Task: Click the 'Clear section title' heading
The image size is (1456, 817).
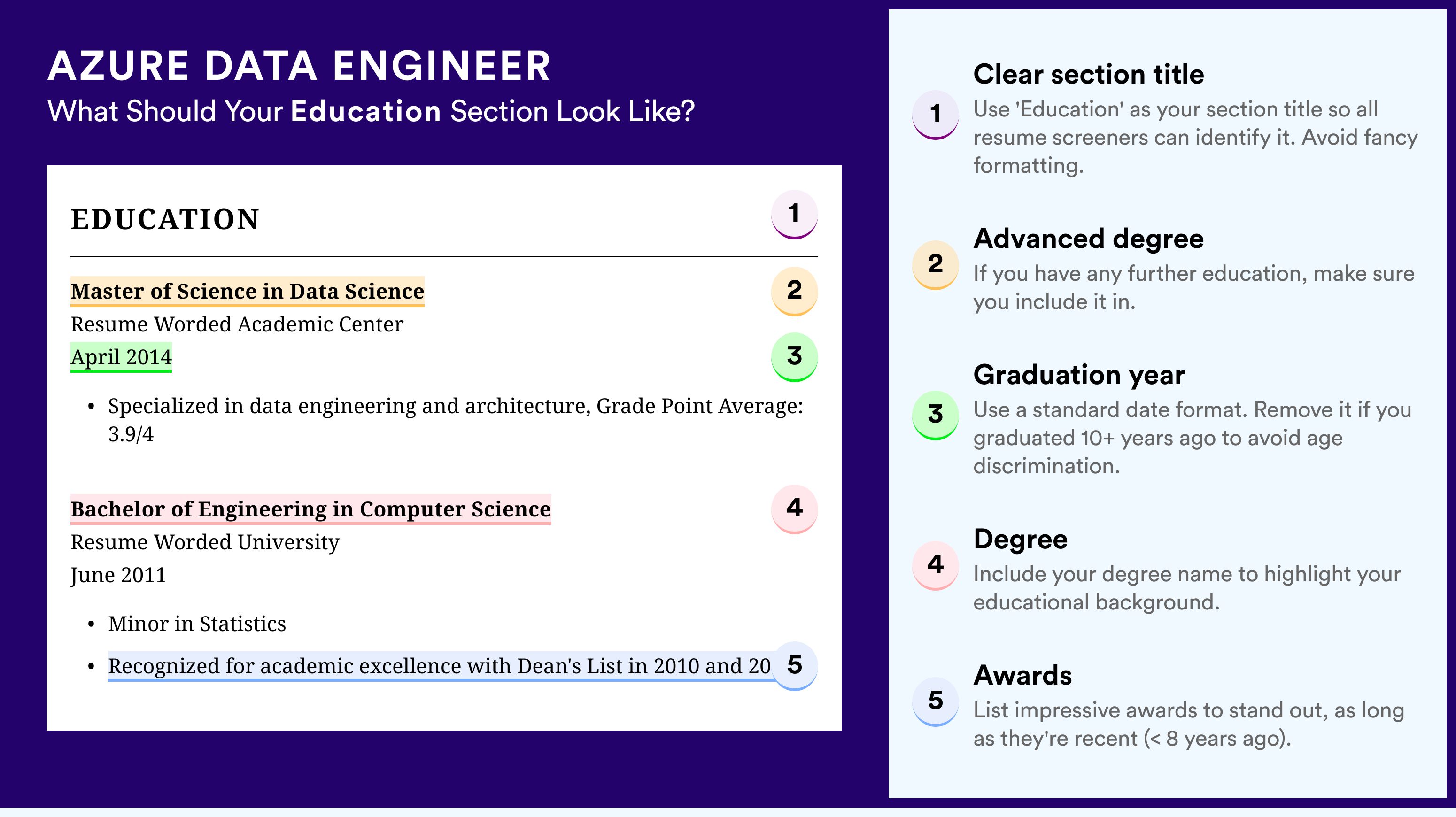Action: point(1089,74)
